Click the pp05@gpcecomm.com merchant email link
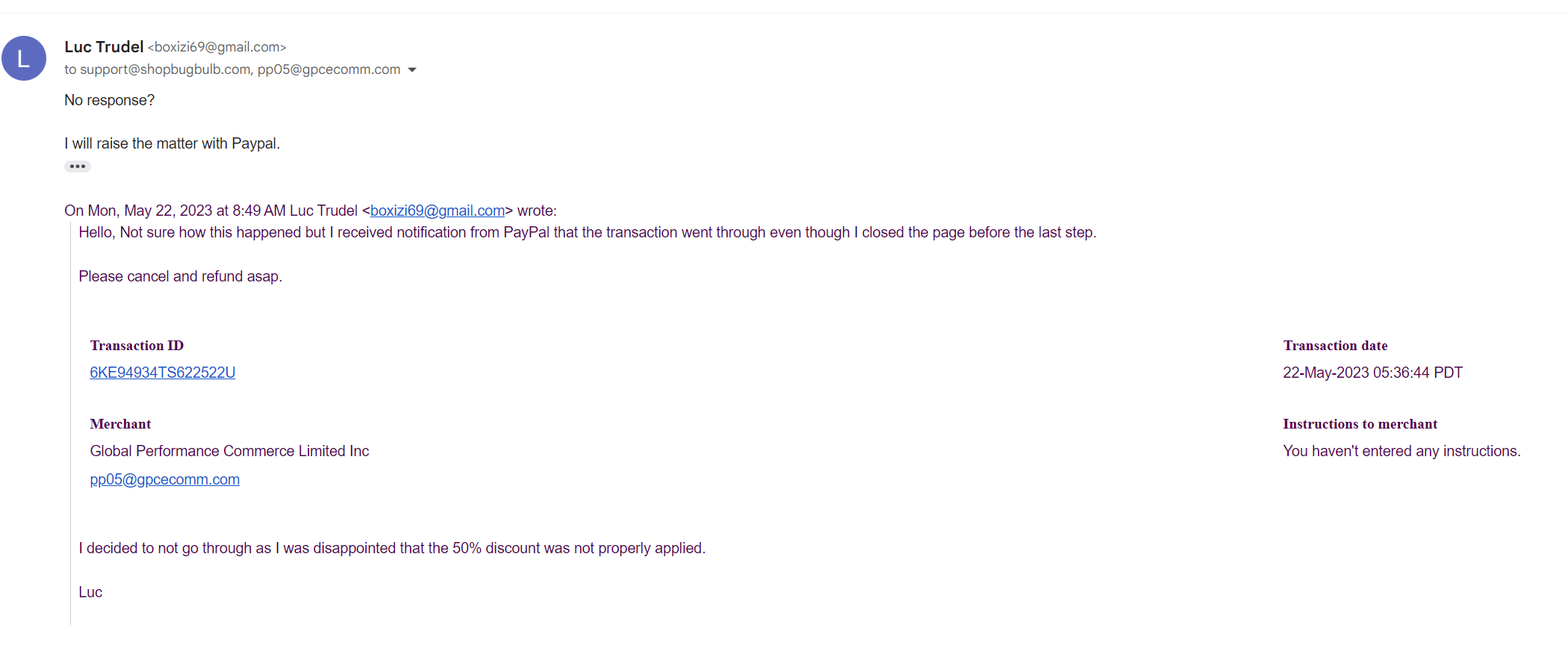1568x657 pixels. point(165,479)
